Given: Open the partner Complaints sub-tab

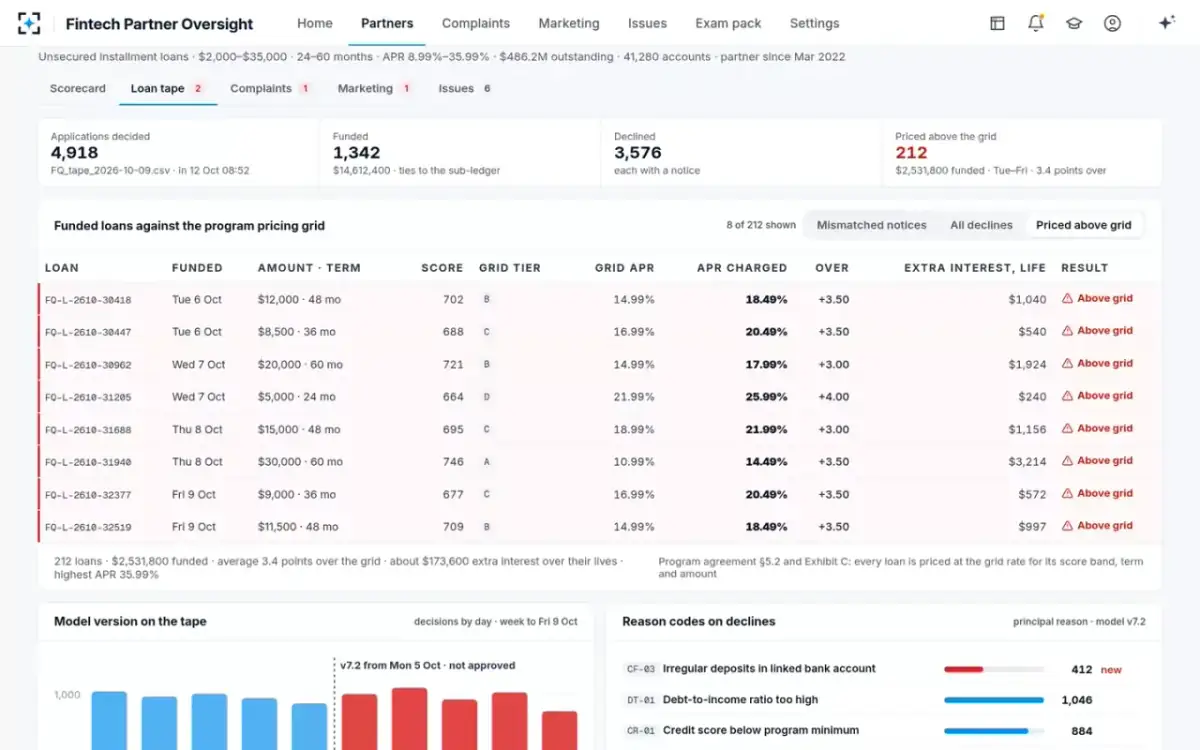Looking at the screenshot, I should pyautogui.click(x=270, y=88).
